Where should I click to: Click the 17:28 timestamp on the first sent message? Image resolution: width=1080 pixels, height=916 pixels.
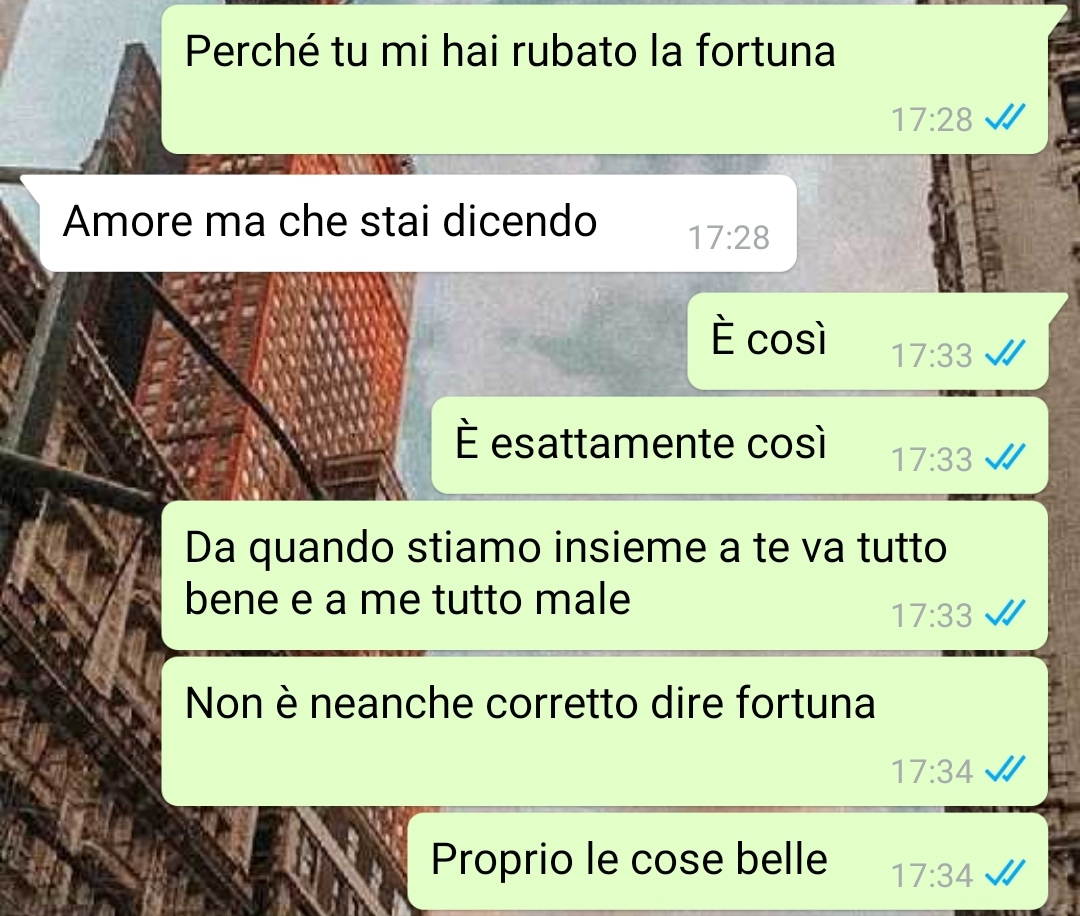[x=931, y=119]
